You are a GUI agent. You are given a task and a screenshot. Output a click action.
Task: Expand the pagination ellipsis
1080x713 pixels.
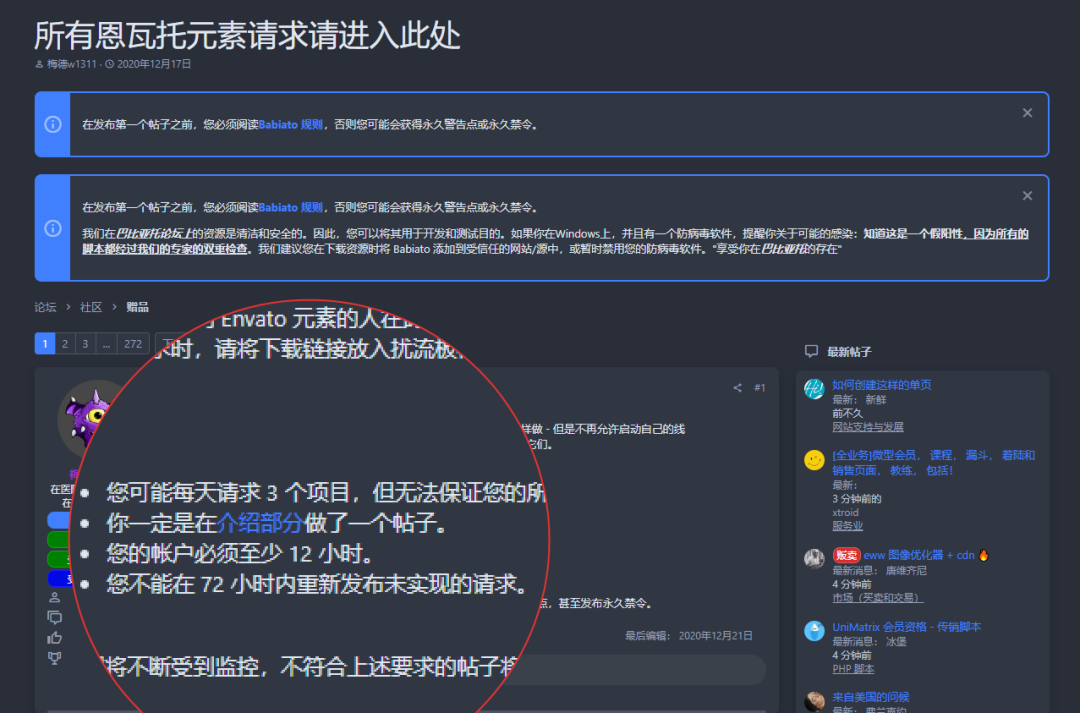click(x=106, y=344)
